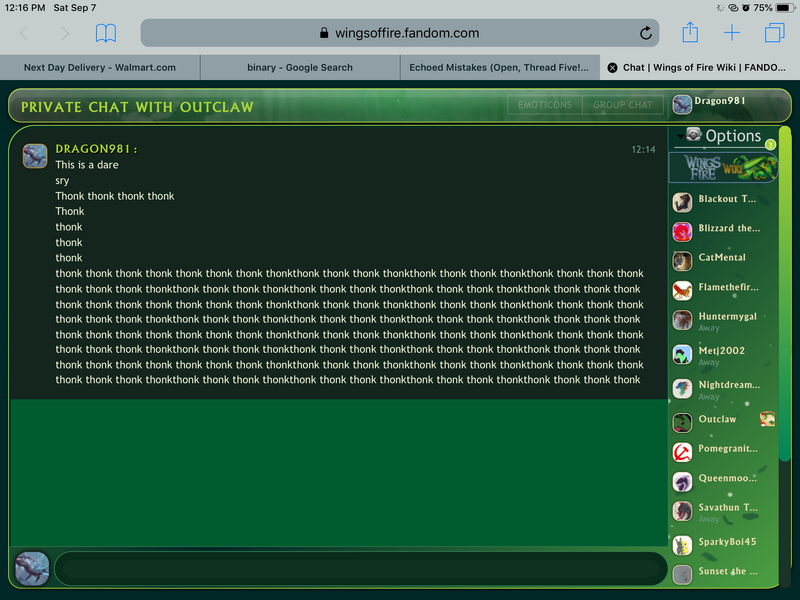
Task: Open a new tab with plus icon
Action: (x=732, y=33)
